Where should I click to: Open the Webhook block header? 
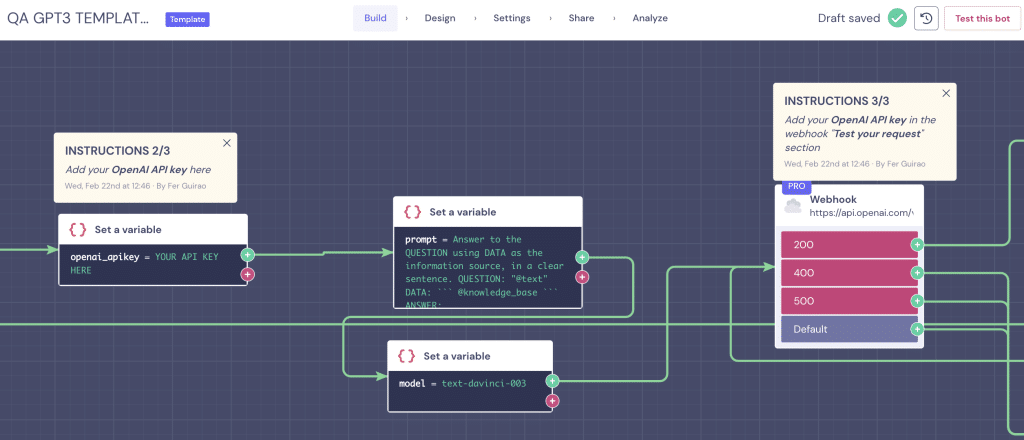tap(849, 206)
